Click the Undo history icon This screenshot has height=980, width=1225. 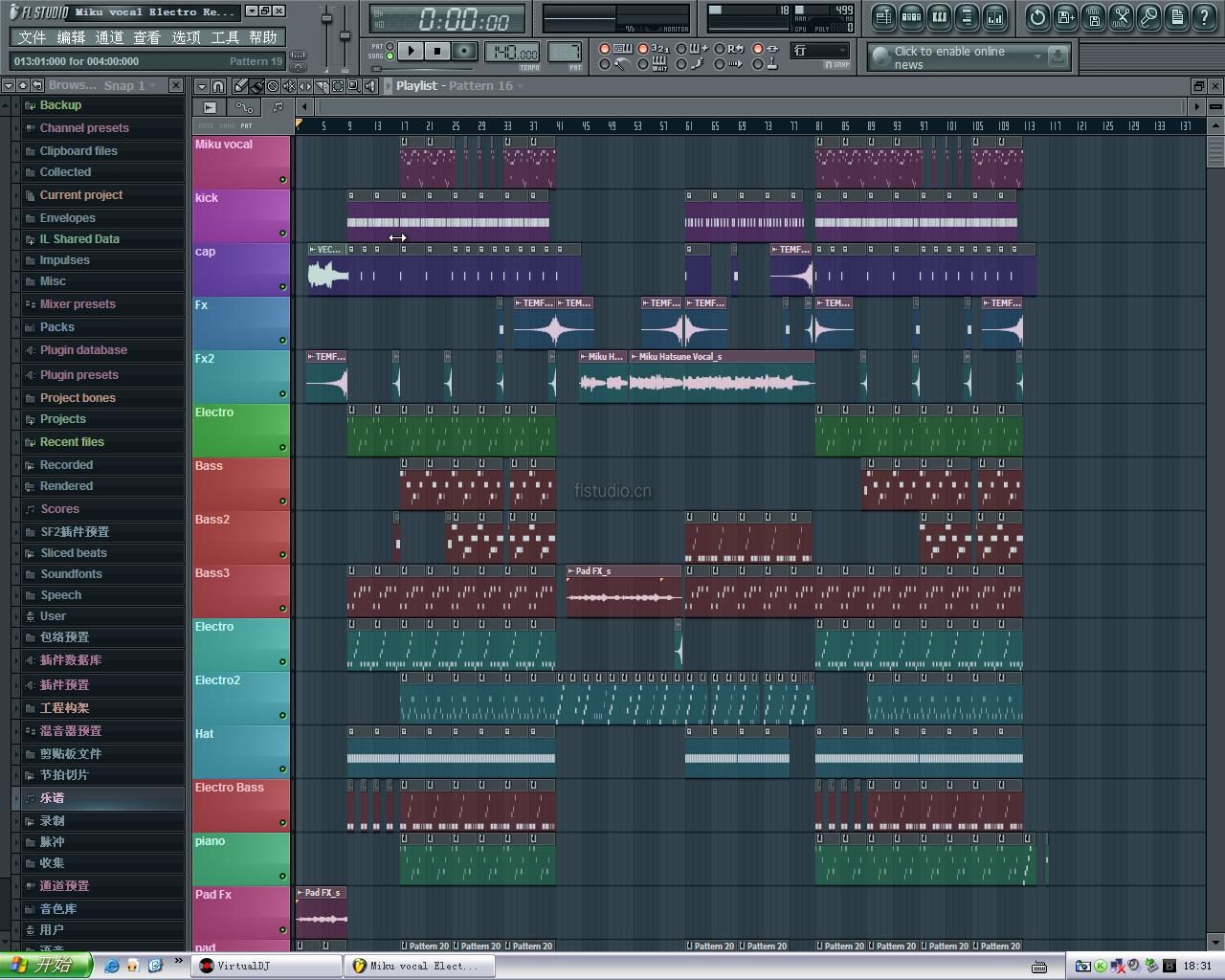[x=1037, y=16]
